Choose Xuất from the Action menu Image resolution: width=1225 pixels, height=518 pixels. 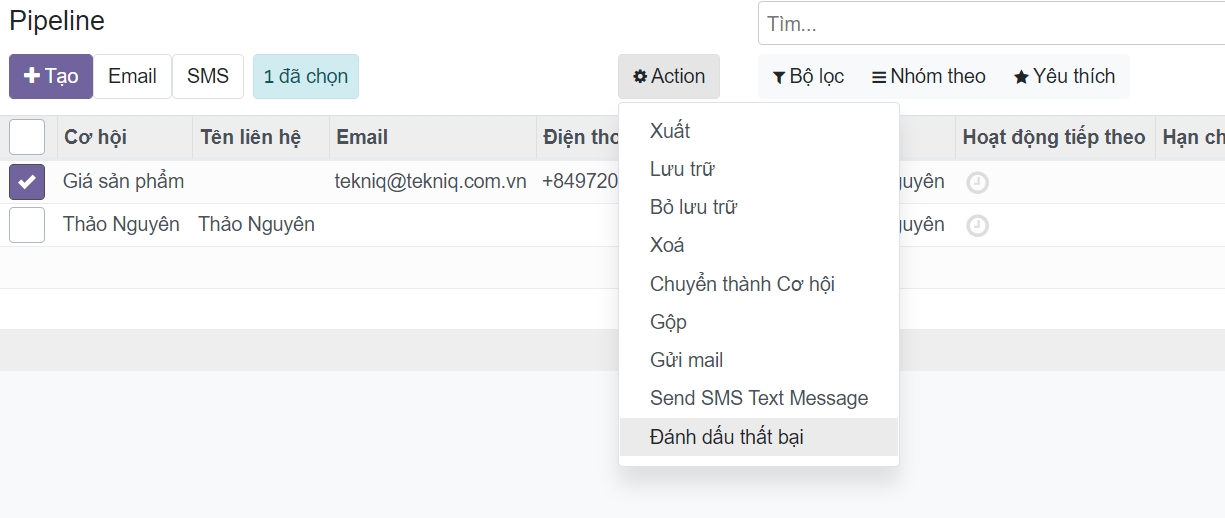[670, 131]
